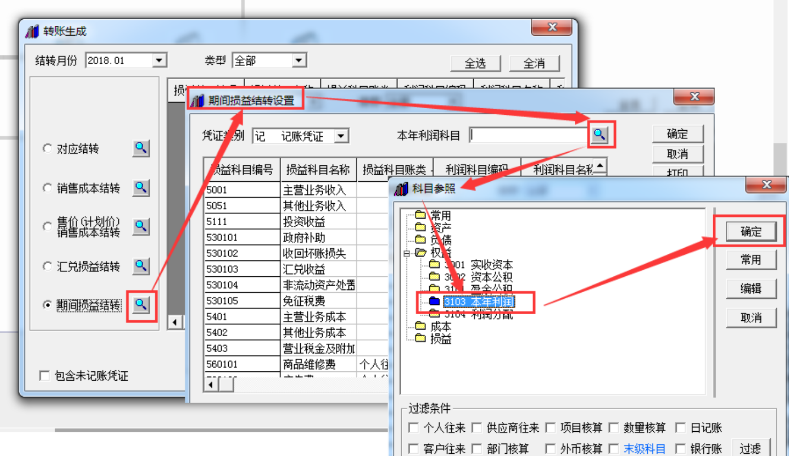This screenshot has width=789, height=456.
Task: Click 编辑 button in 科目参照
Action: pyautogui.click(x=751, y=288)
